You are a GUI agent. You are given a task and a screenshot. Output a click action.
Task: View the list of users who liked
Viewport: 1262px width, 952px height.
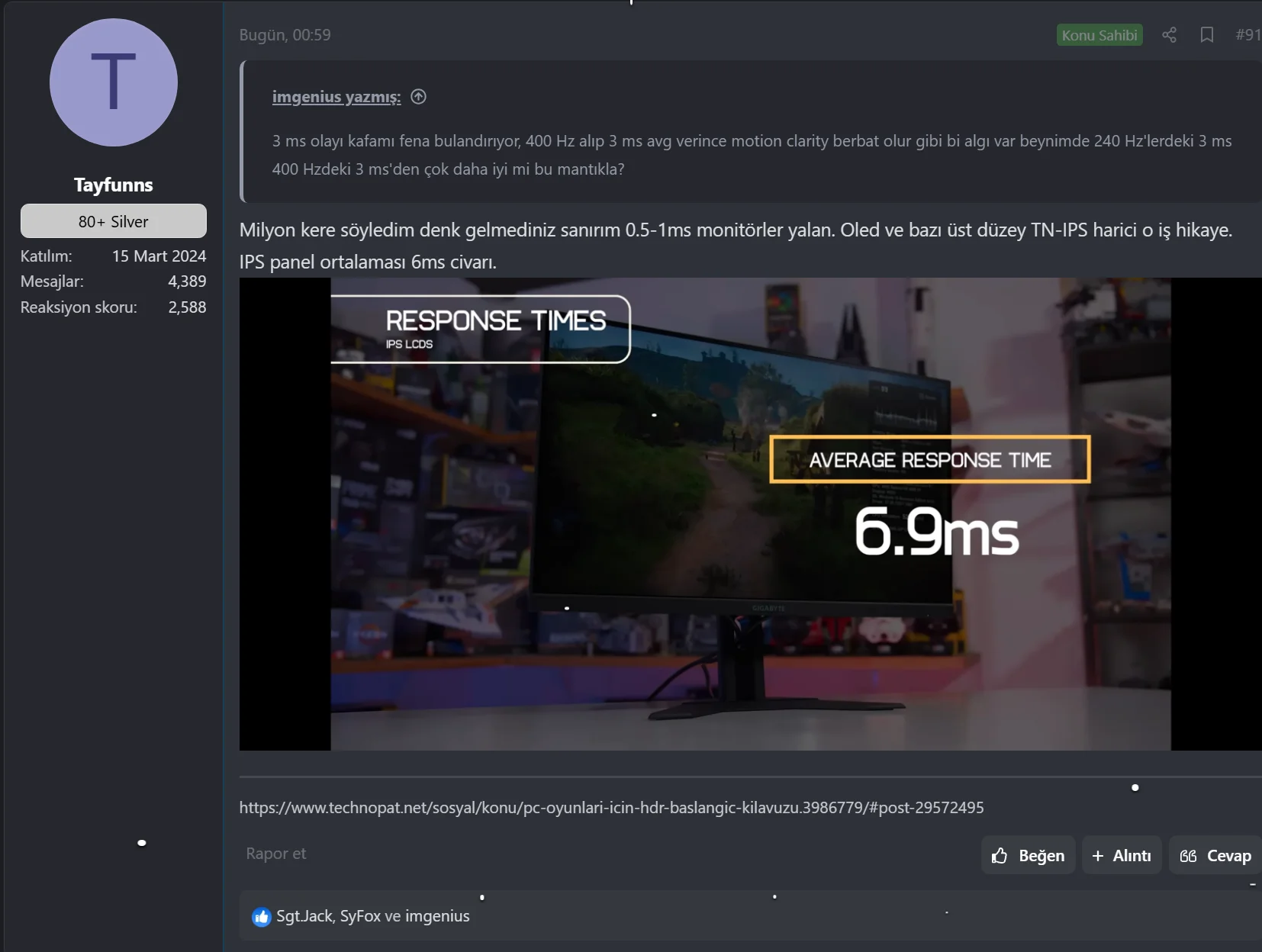tap(373, 916)
